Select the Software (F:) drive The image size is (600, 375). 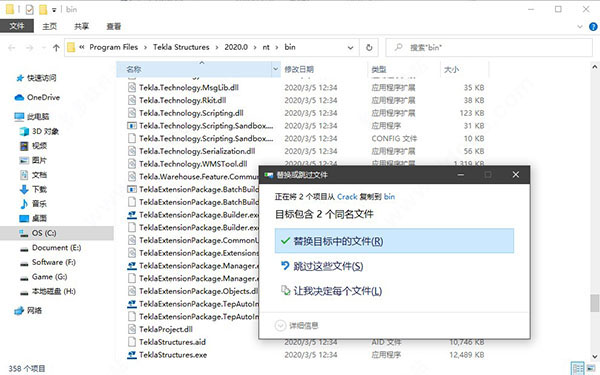point(48,262)
